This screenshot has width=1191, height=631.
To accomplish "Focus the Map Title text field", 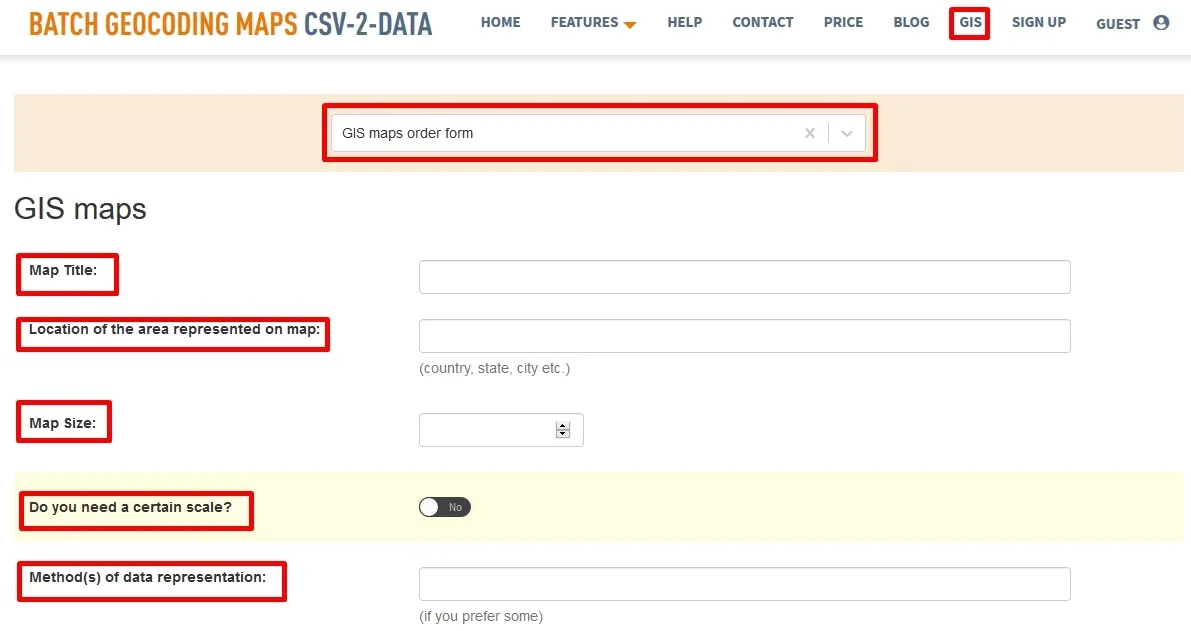I will tap(744, 277).
